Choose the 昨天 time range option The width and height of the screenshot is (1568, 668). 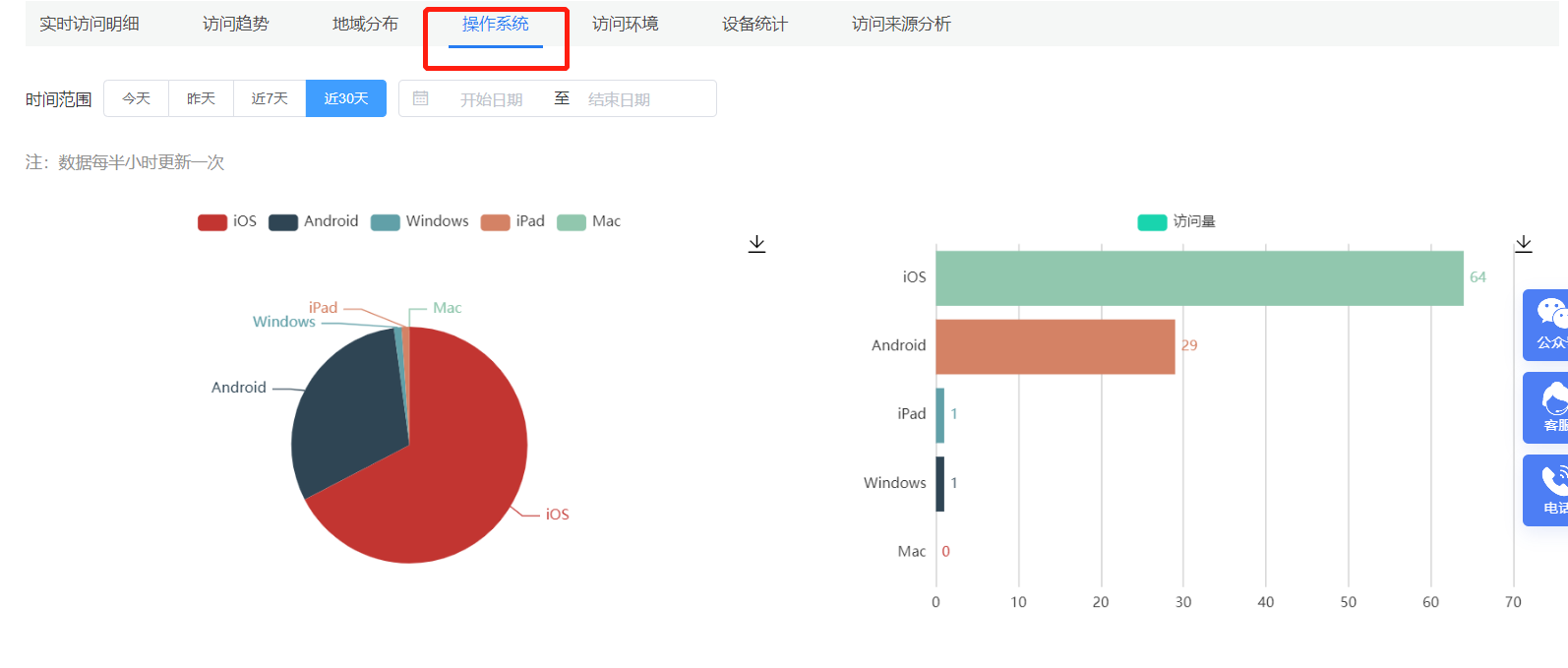click(x=201, y=98)
